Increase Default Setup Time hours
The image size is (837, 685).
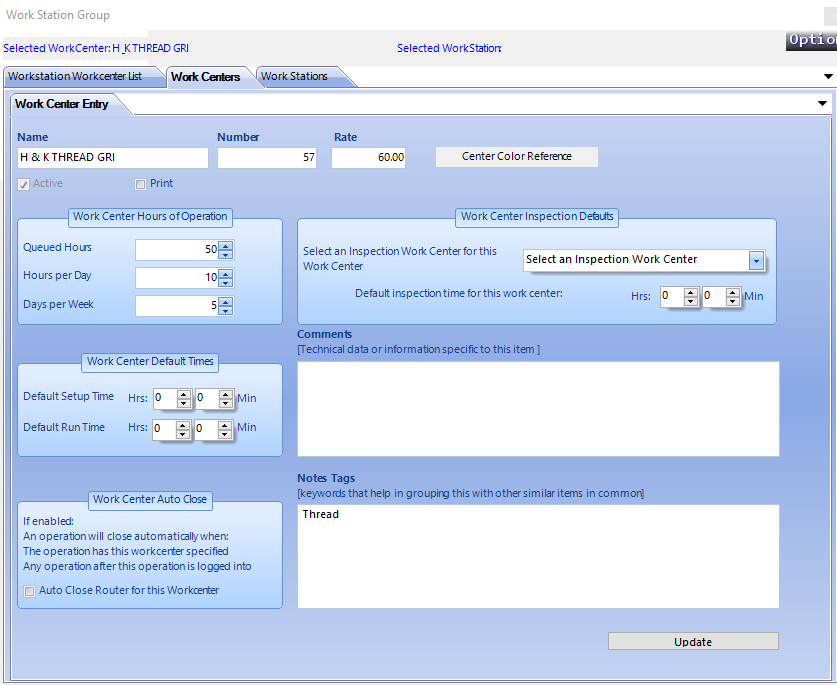tap(184, 395)
